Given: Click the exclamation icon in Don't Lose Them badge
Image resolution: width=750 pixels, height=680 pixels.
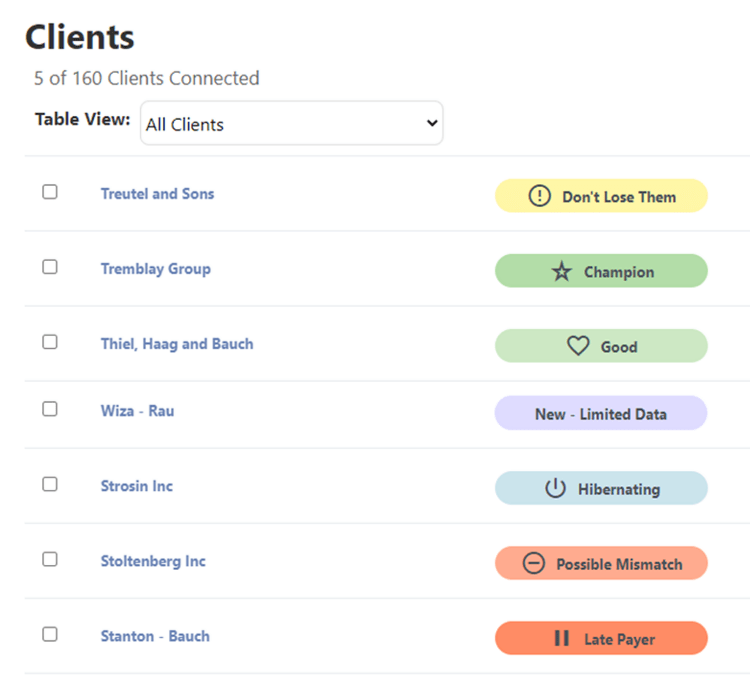Looking at the screenshot, I should 539,196.
